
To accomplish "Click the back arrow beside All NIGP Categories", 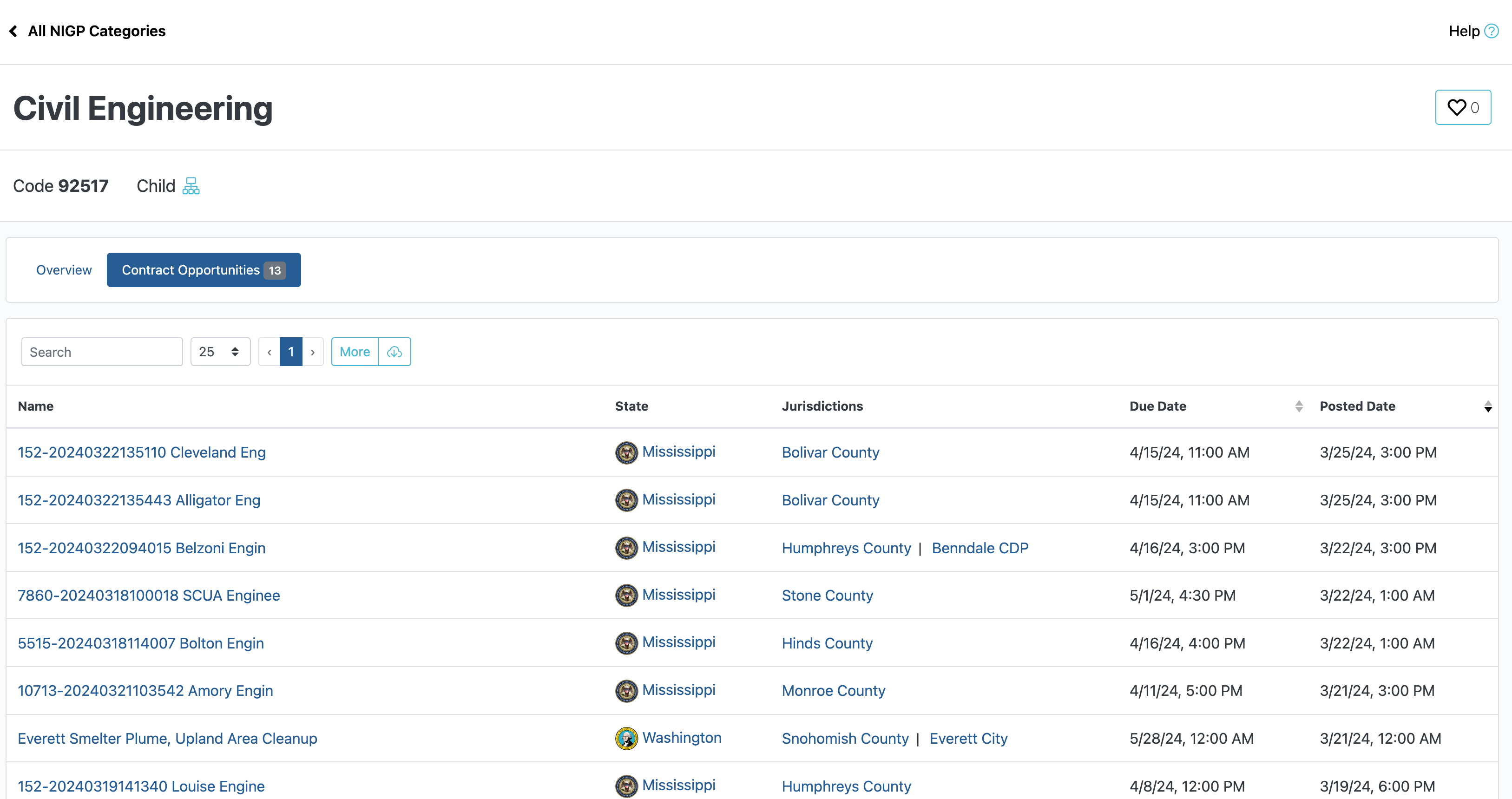I will tap(13, 31).
